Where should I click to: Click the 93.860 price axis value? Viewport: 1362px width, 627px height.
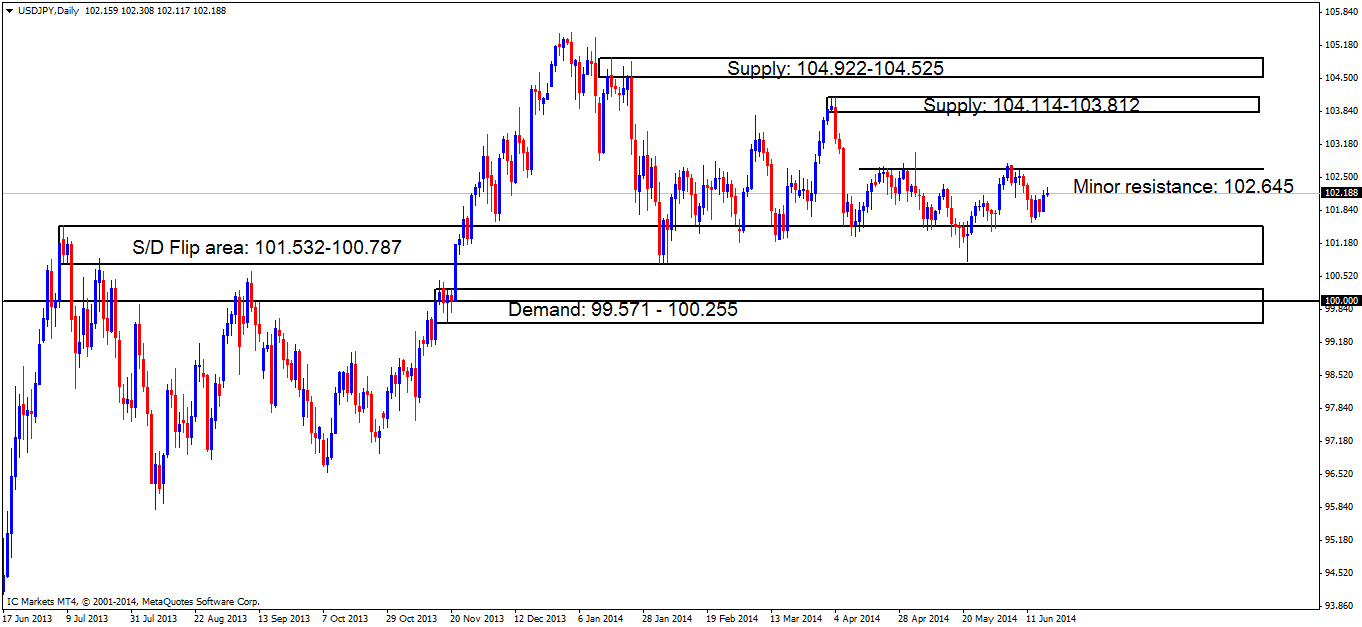[x=1339, y=606]
